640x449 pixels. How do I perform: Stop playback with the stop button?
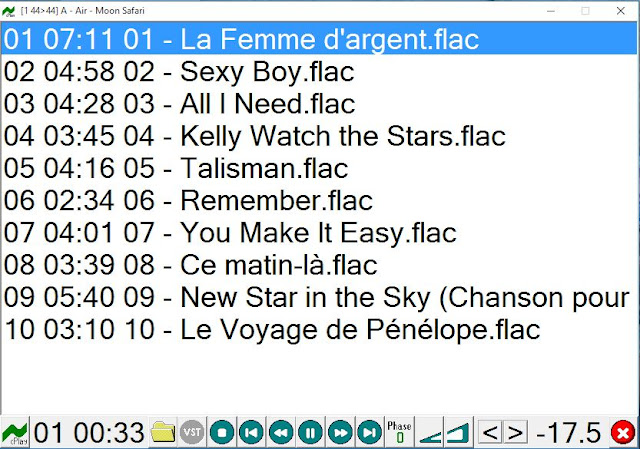(x=222, y=433)
